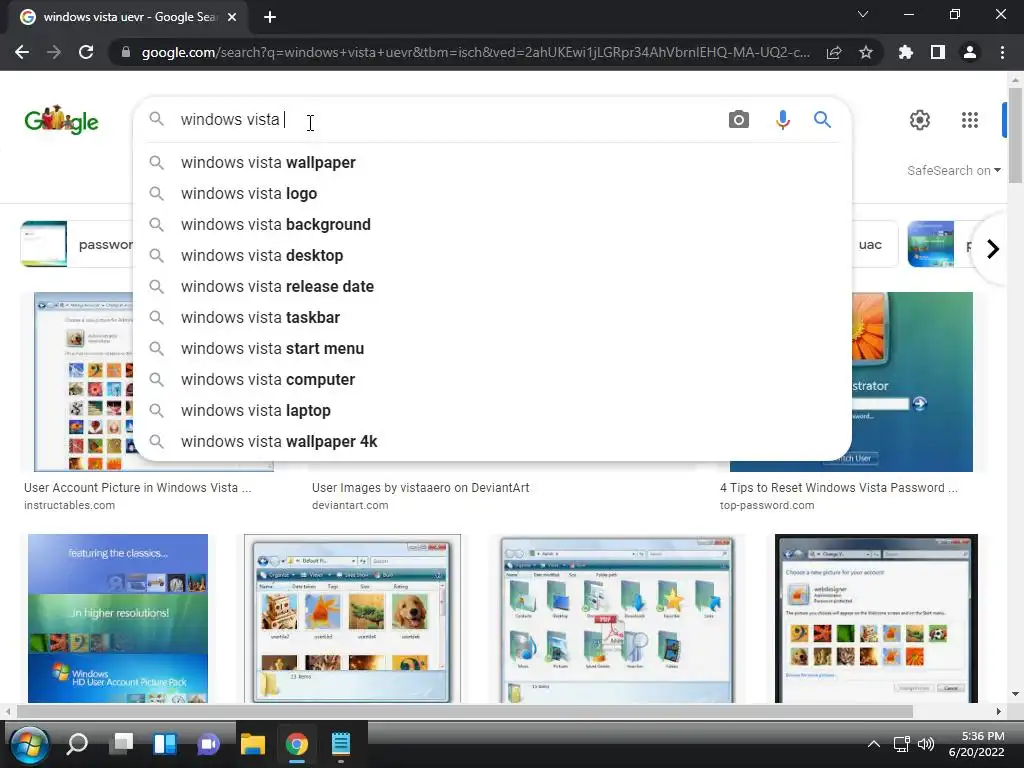Open tab search chevron in title bar
1024x768 pixels.
863,14
